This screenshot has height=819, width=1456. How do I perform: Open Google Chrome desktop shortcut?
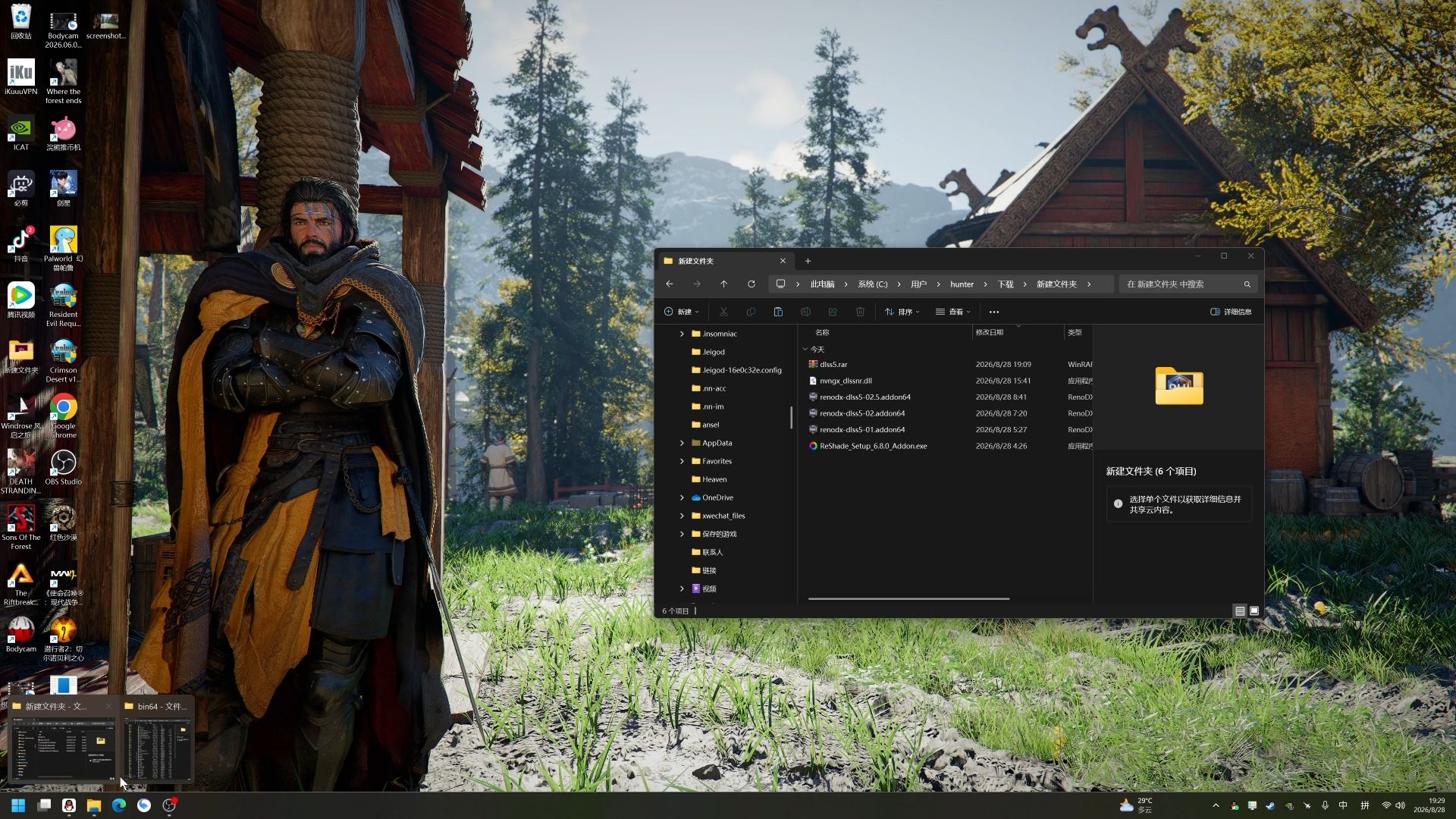click(x=63, y=416)
